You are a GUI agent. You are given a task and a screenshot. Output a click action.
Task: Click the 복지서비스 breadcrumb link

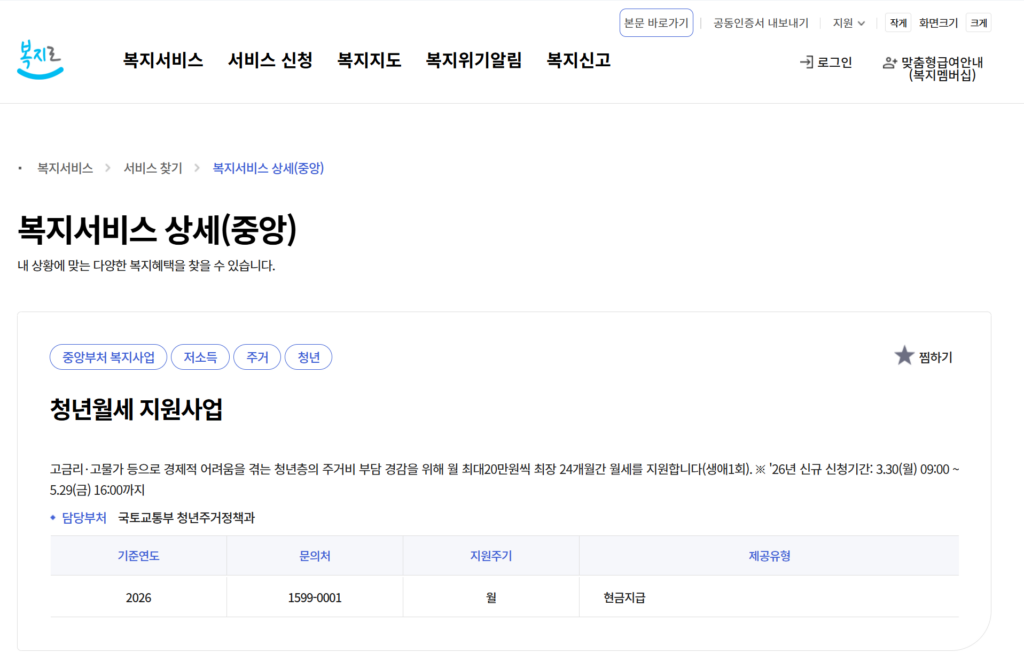tap(65, 168)
